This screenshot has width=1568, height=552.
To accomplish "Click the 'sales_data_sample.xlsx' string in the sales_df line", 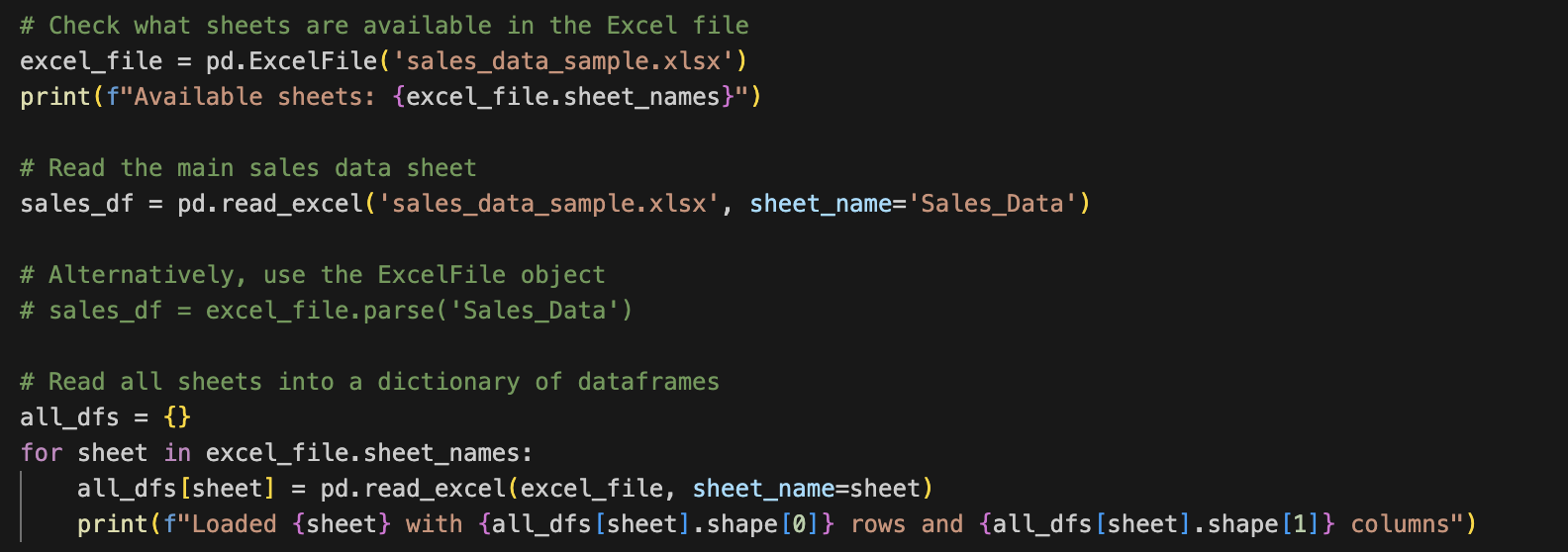I will point(548,204).
